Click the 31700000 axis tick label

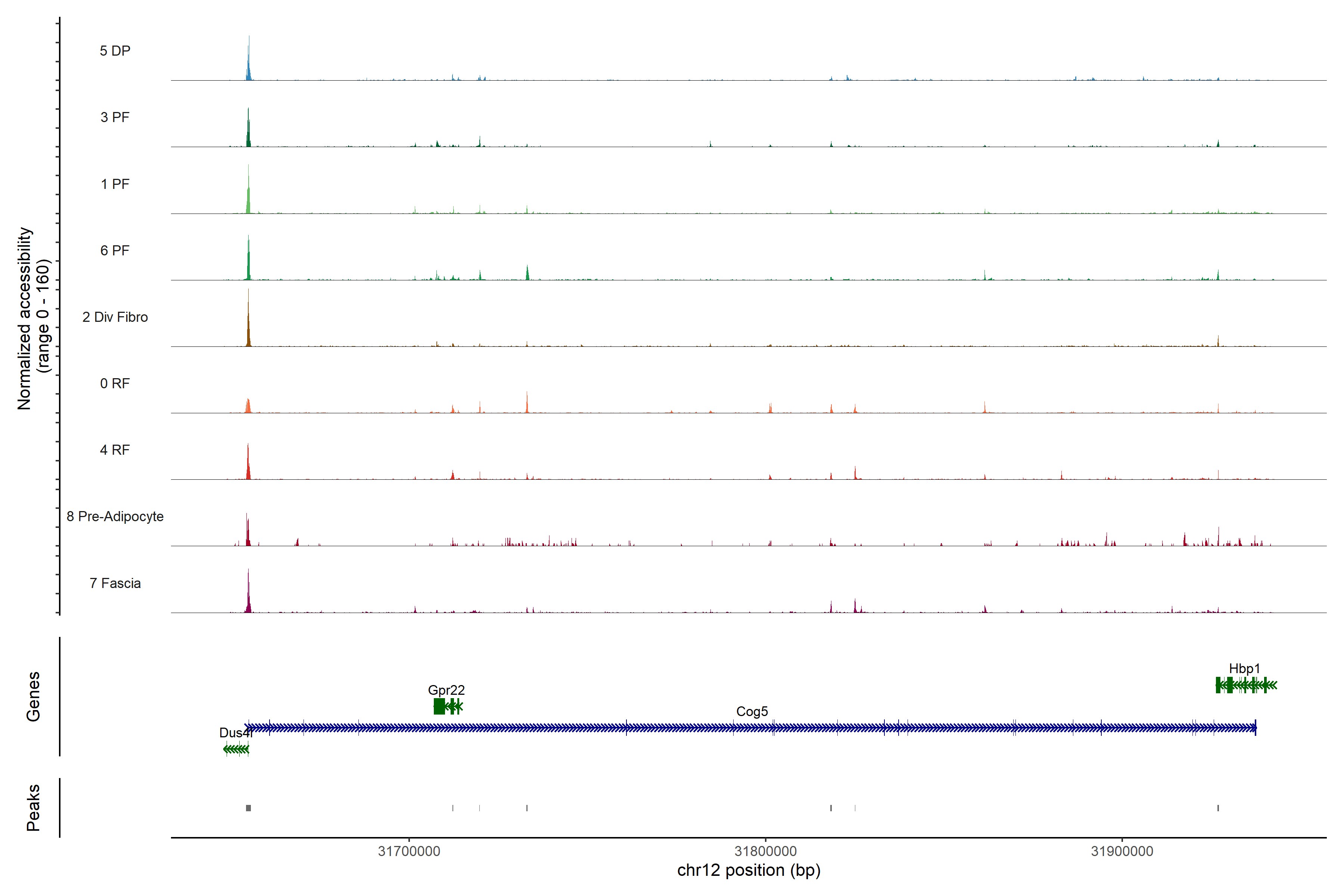click(x=409, y=851)
